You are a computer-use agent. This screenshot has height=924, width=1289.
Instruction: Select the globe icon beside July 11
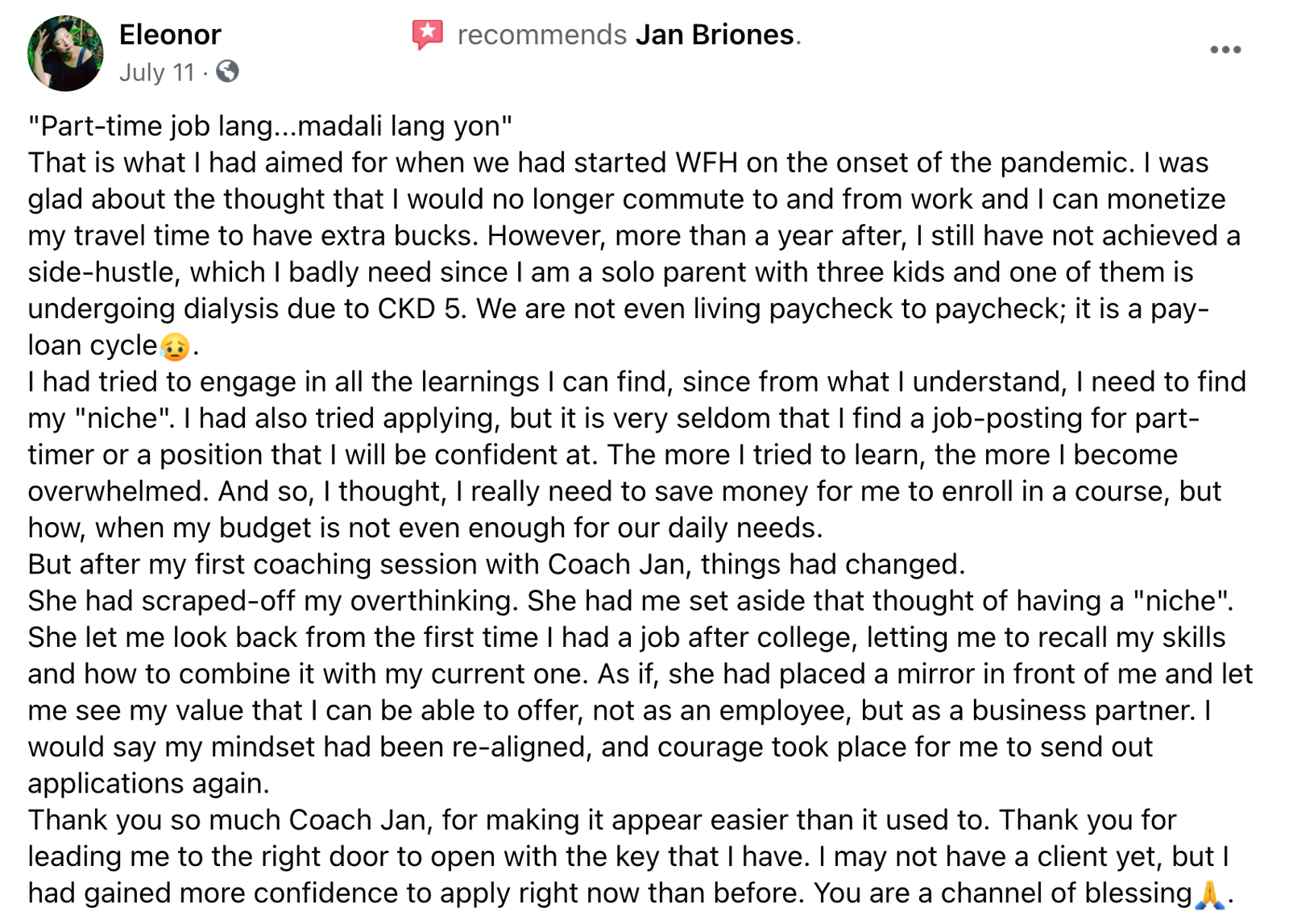[x=227, y=73]
